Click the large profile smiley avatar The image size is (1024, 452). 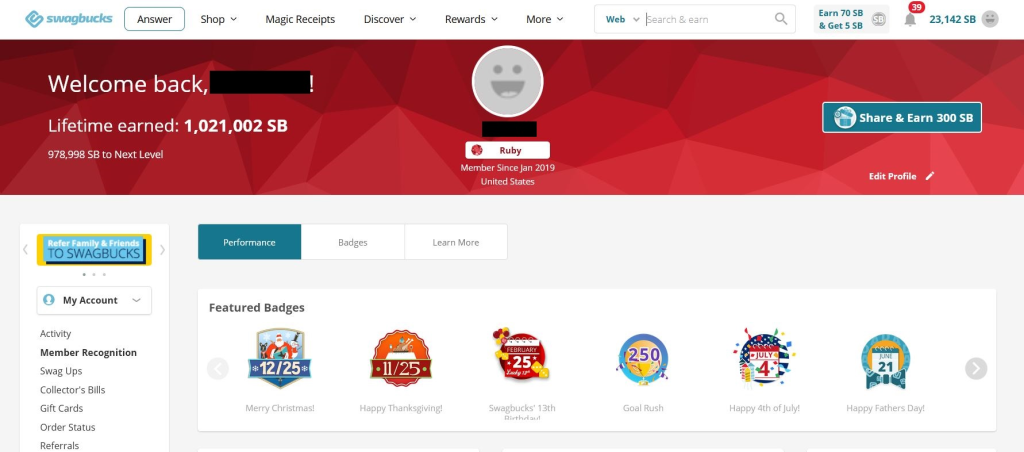tap(507, 81)
